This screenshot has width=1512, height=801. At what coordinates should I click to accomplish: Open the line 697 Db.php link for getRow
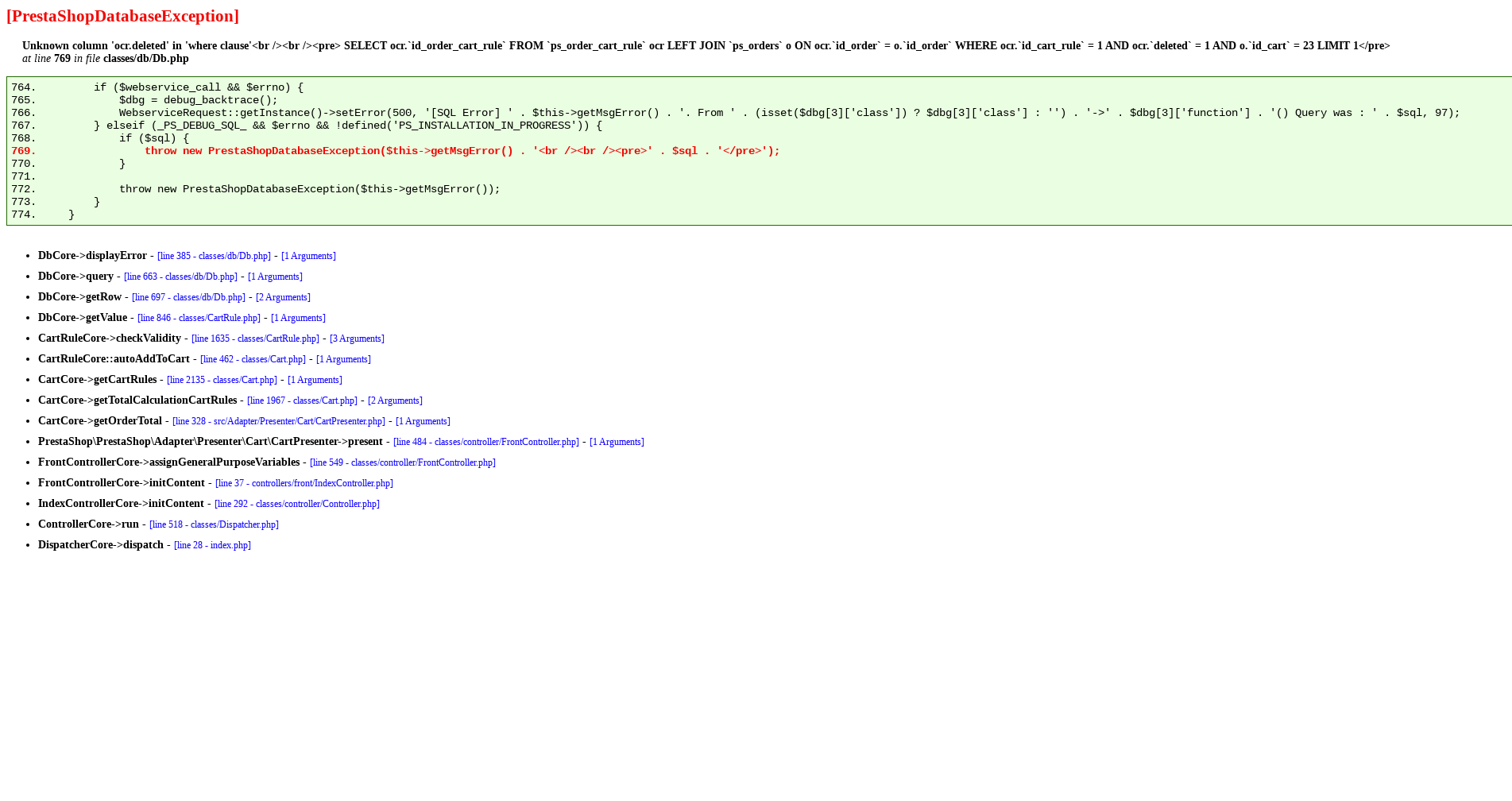click(x=188, y=297)
